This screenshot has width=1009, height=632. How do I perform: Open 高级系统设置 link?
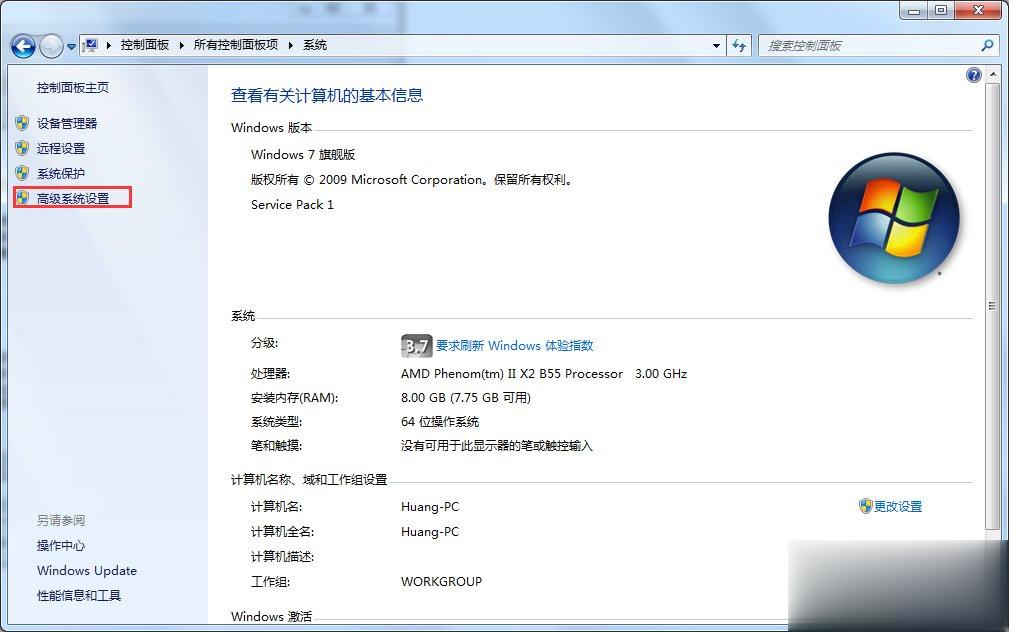73,199
